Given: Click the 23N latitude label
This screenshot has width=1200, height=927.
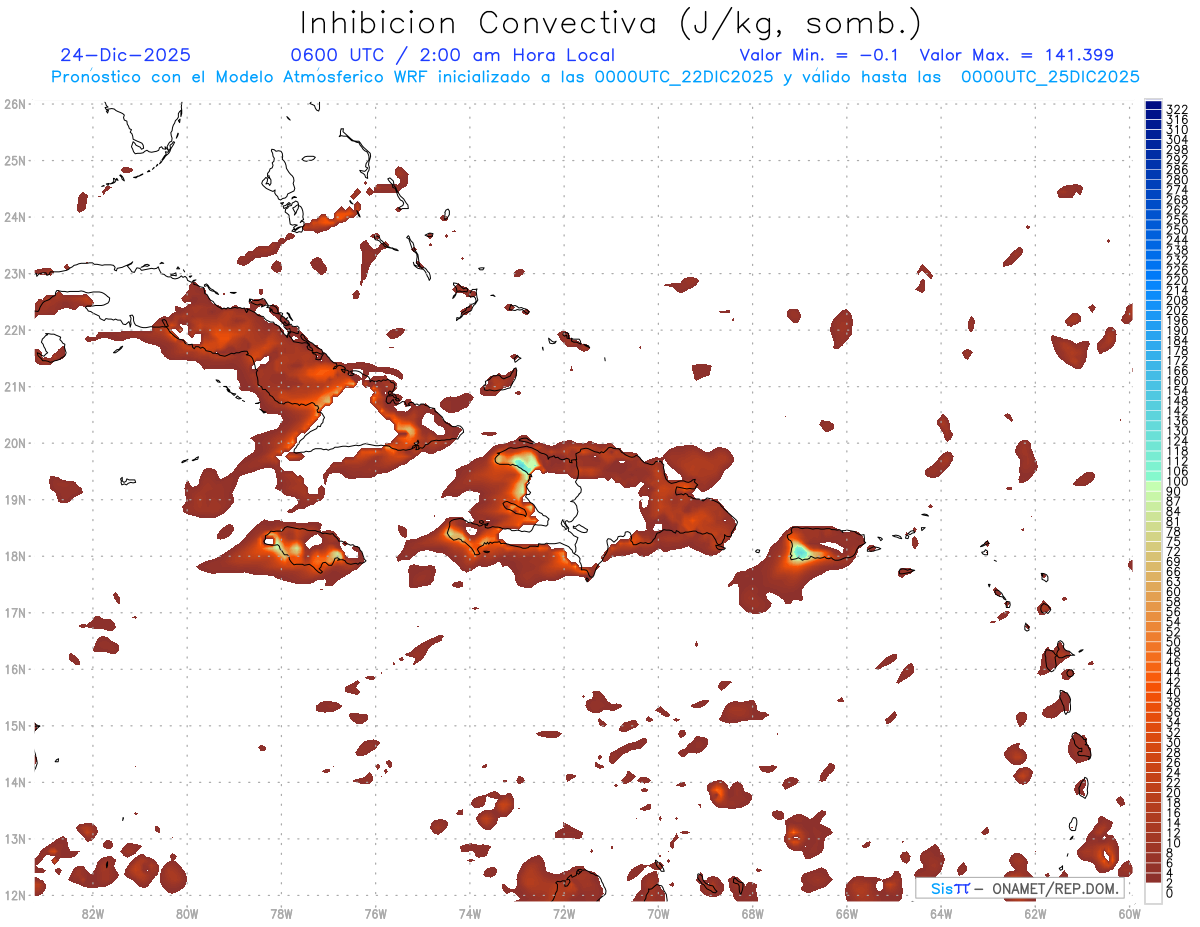Looking at the screenshot, I should pyautogui.click(x=14, y=273).
